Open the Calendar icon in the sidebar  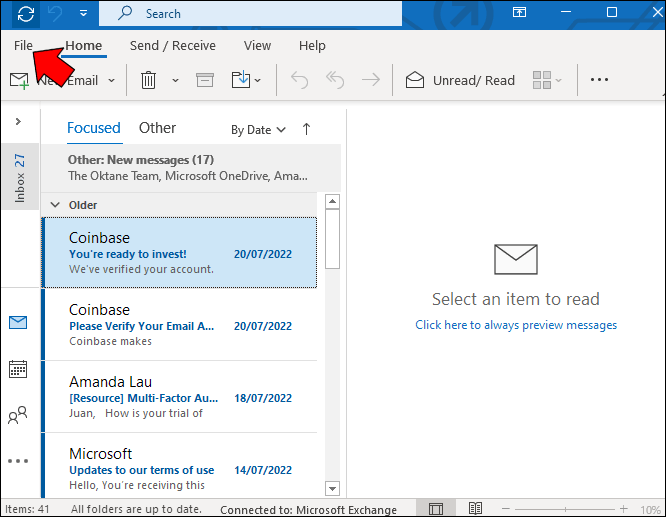point(18,369)
